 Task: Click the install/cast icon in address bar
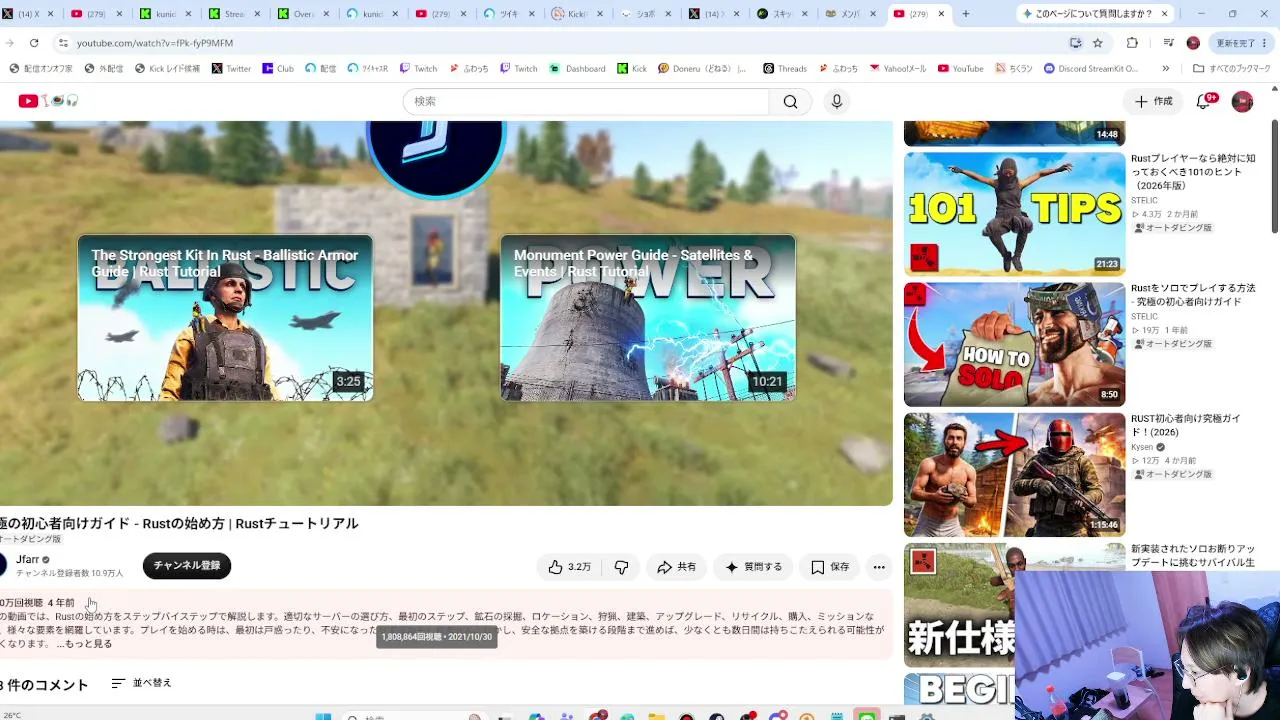pyautogui.click(x=1076, y=43)
